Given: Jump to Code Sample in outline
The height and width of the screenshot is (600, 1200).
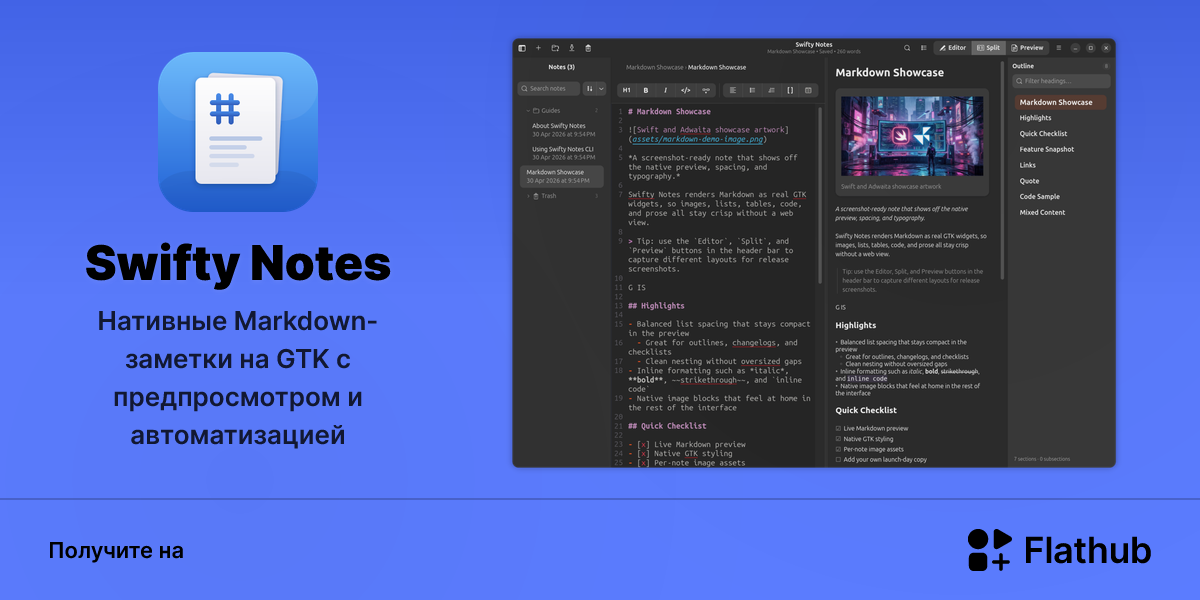Looking at the screenshot, I should click(x=1040, y=197).
